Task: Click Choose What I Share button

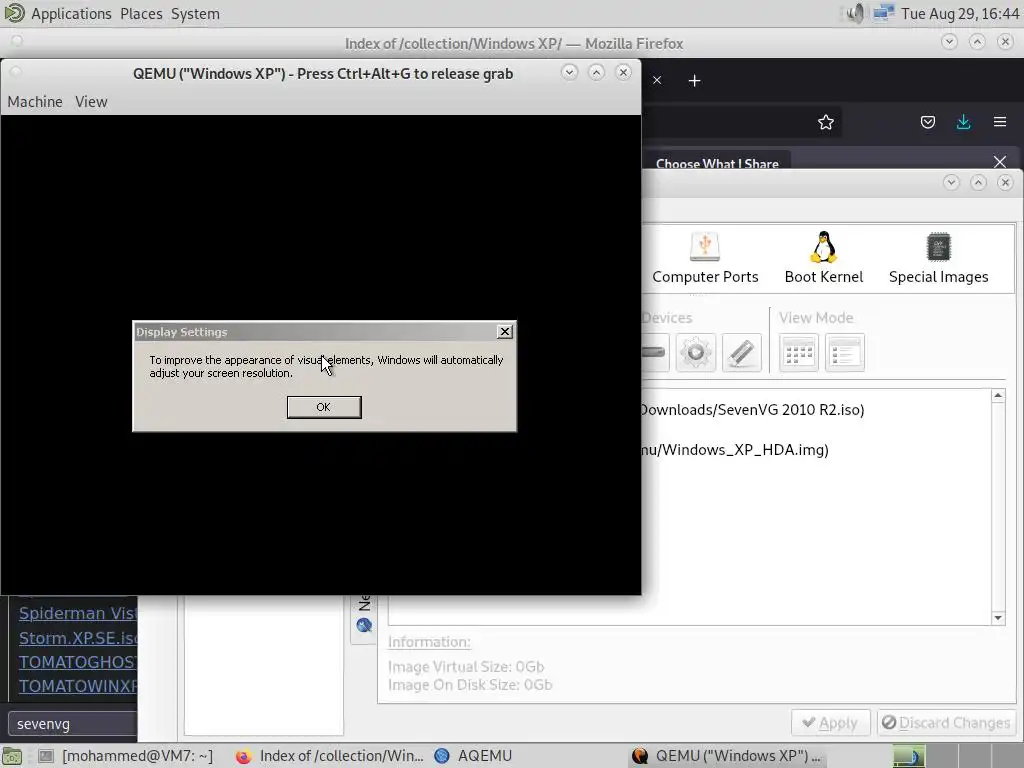Action: click(717, 163)
